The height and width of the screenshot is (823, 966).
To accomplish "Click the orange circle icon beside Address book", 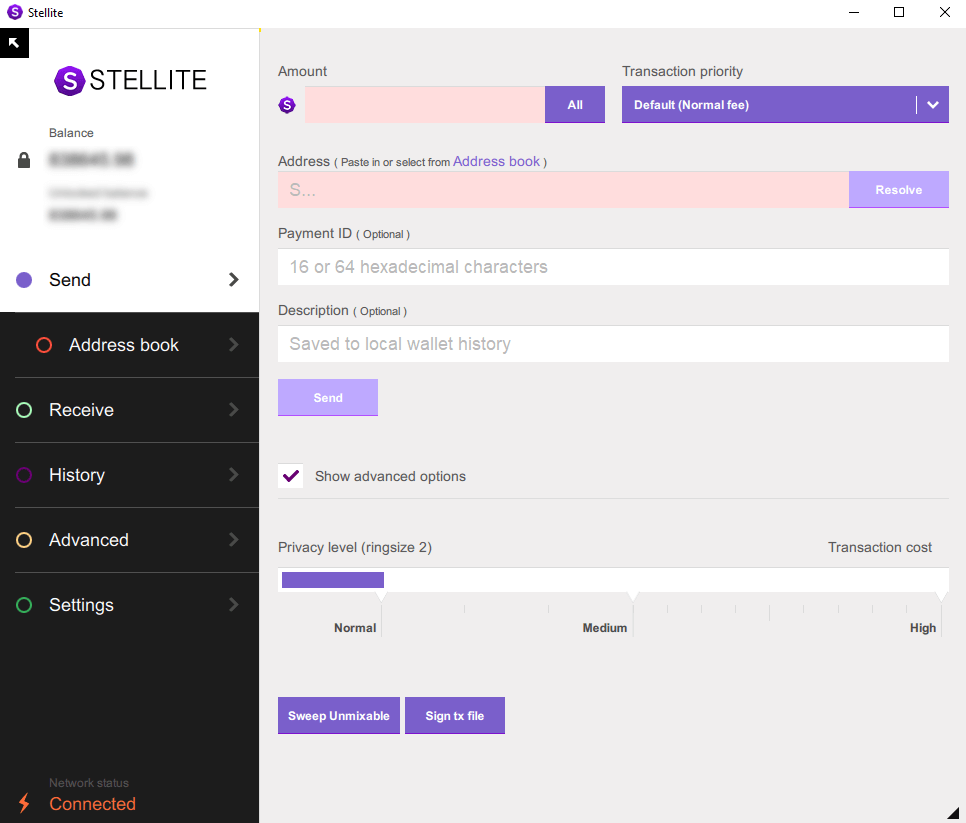I will tap(43, 344).
